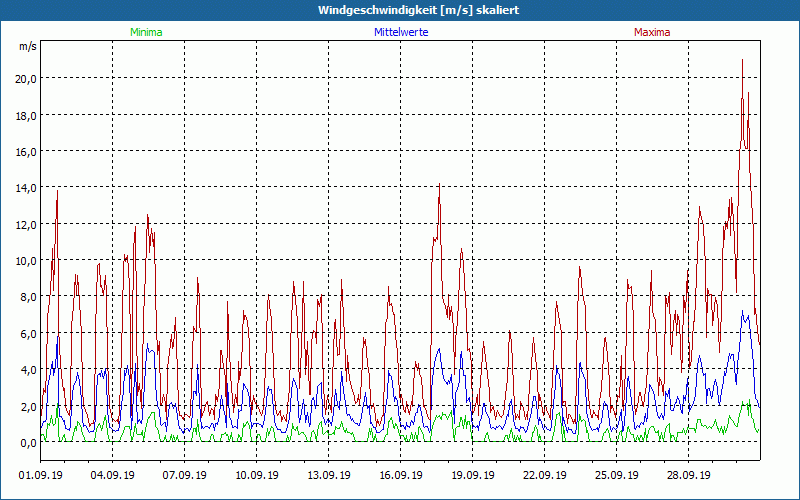Click the 13.09.19 date label
Image resolution: width=800 pixels, height=500 pixels.
(x=328, y=476)
